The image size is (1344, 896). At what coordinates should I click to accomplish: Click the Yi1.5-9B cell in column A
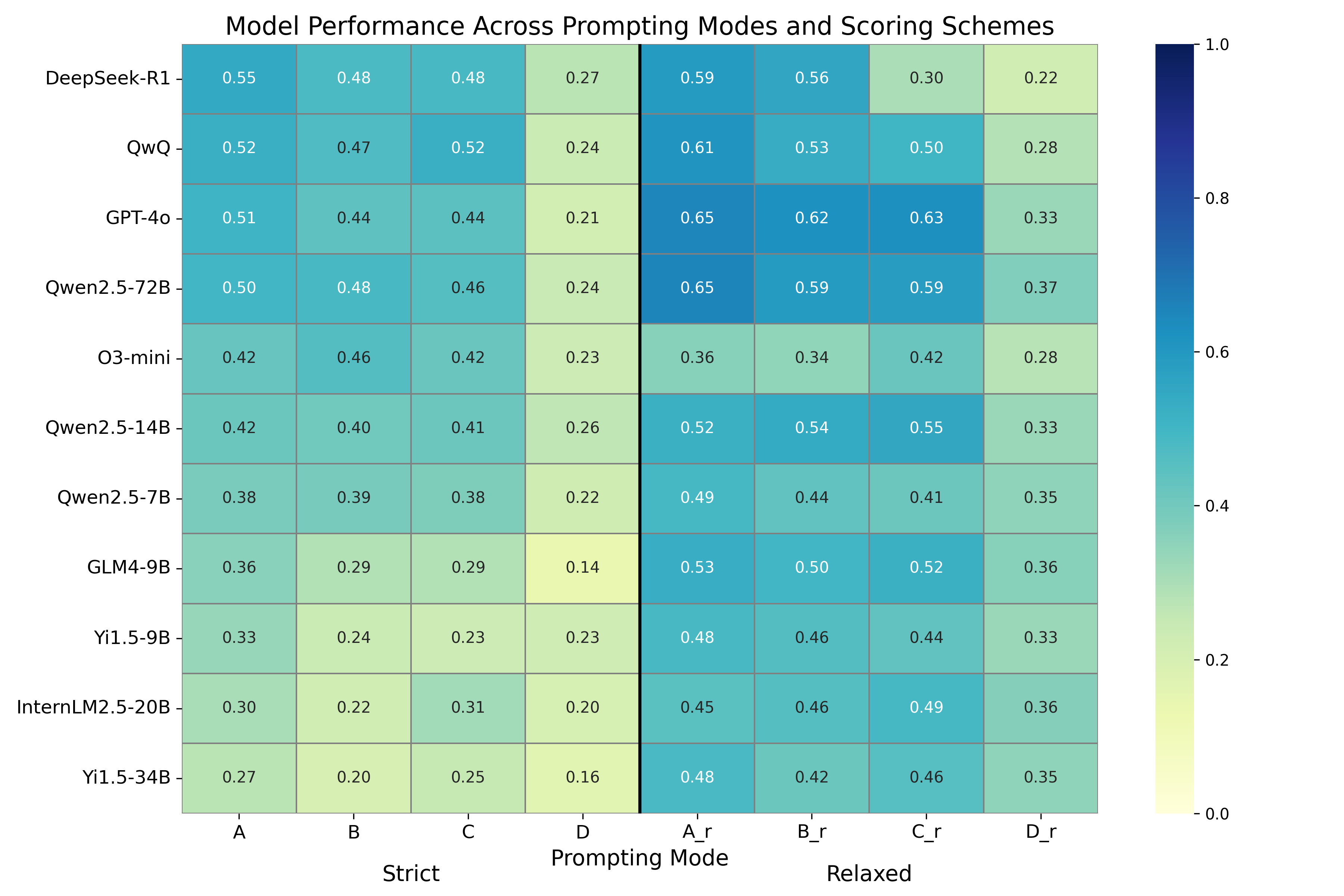(x=239, y=638)
